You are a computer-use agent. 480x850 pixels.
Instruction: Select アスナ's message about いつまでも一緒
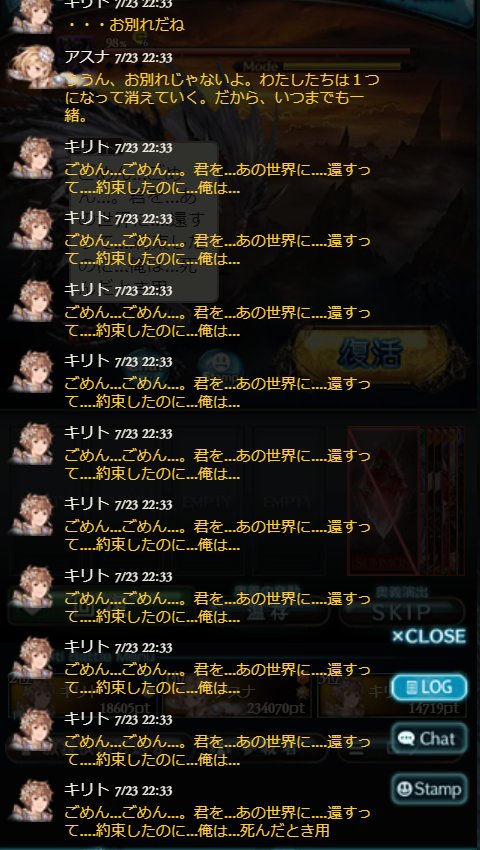pyautogui.click(x=222, y=99)
